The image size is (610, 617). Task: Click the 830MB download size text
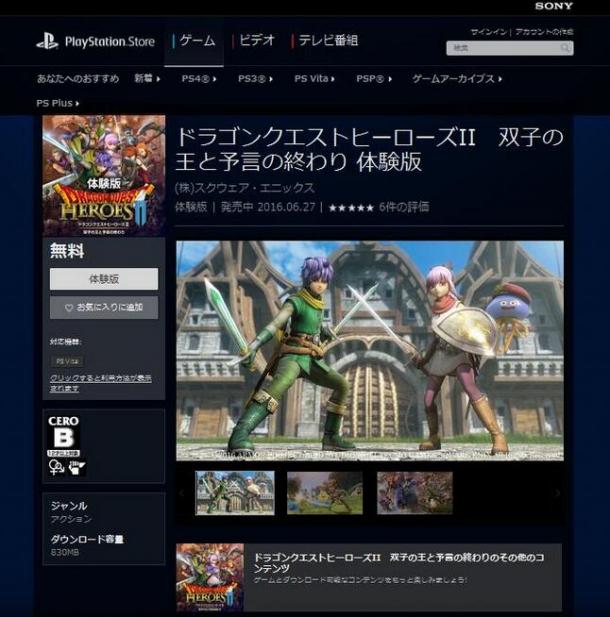click(65, 552)
